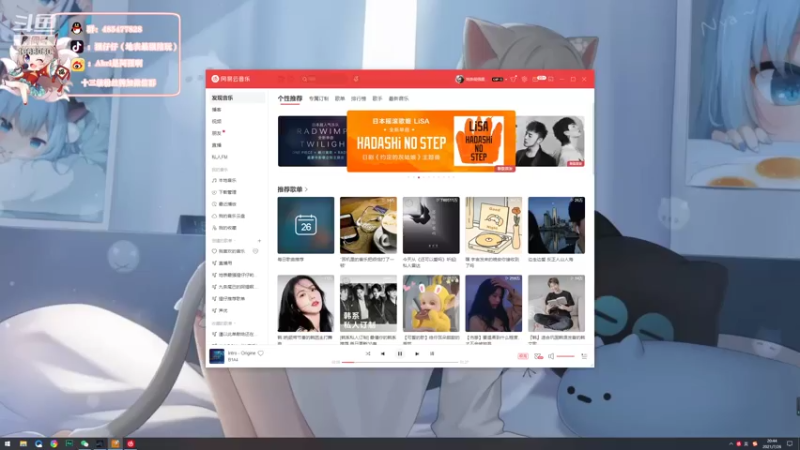Viewport: 800px width, 450px height.
Task: Adjust the volume slider
Action: click(566, 356)
